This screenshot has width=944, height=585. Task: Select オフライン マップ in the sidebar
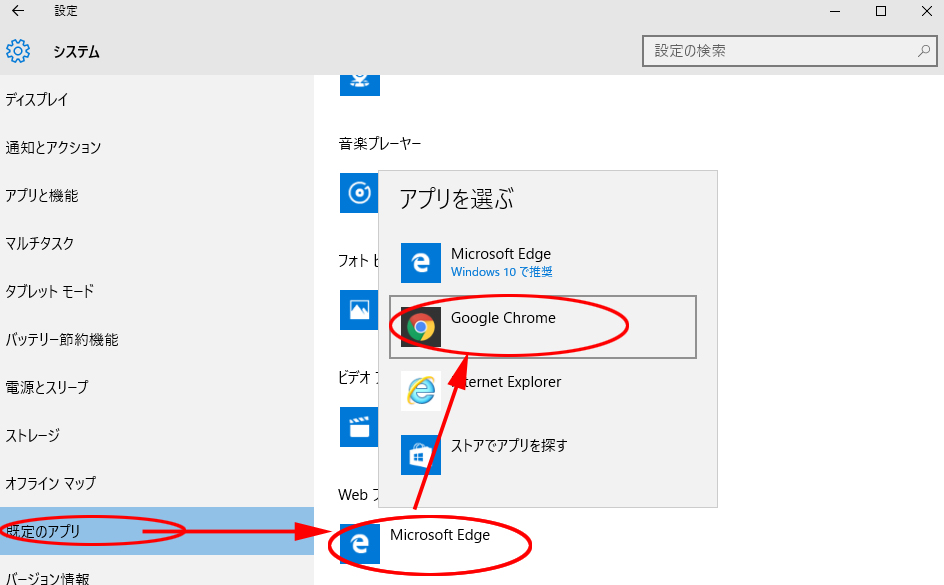157,483
